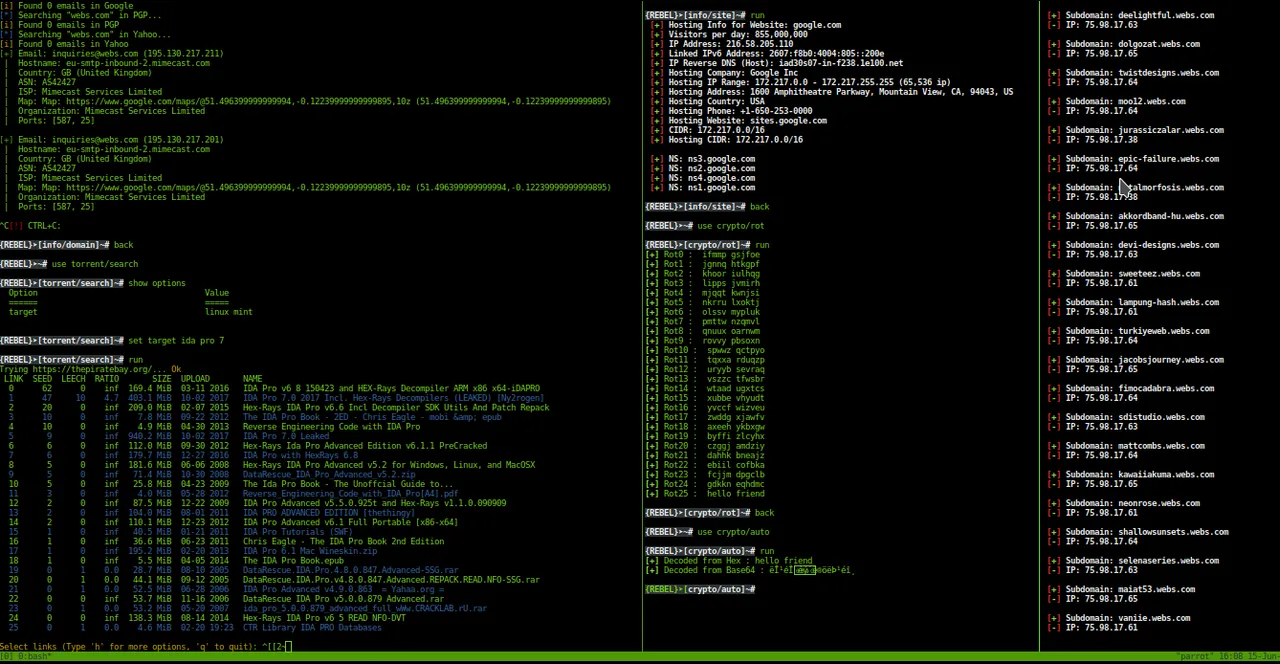Click subdomain 'twistdesigns.webs.com'
The image size is (1280, 664).
pyautogui.click(x=1142, y=73)
